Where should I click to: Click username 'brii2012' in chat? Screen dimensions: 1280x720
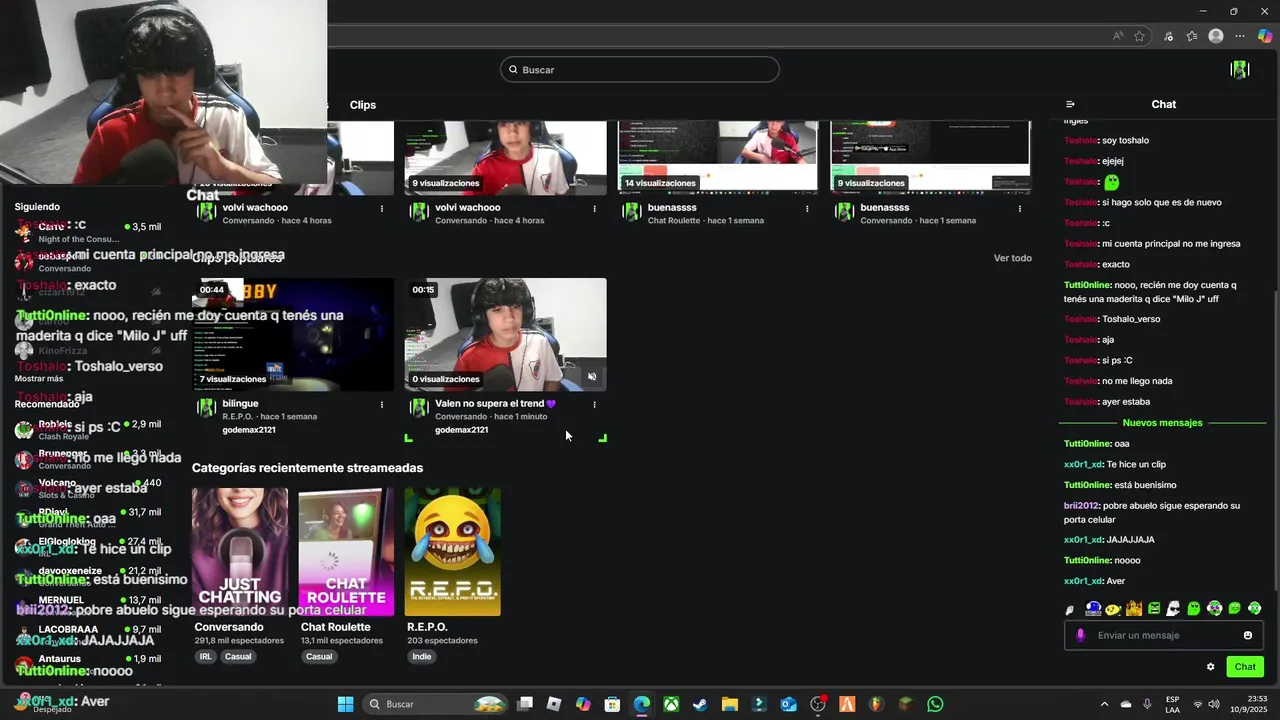[1081, 506]
